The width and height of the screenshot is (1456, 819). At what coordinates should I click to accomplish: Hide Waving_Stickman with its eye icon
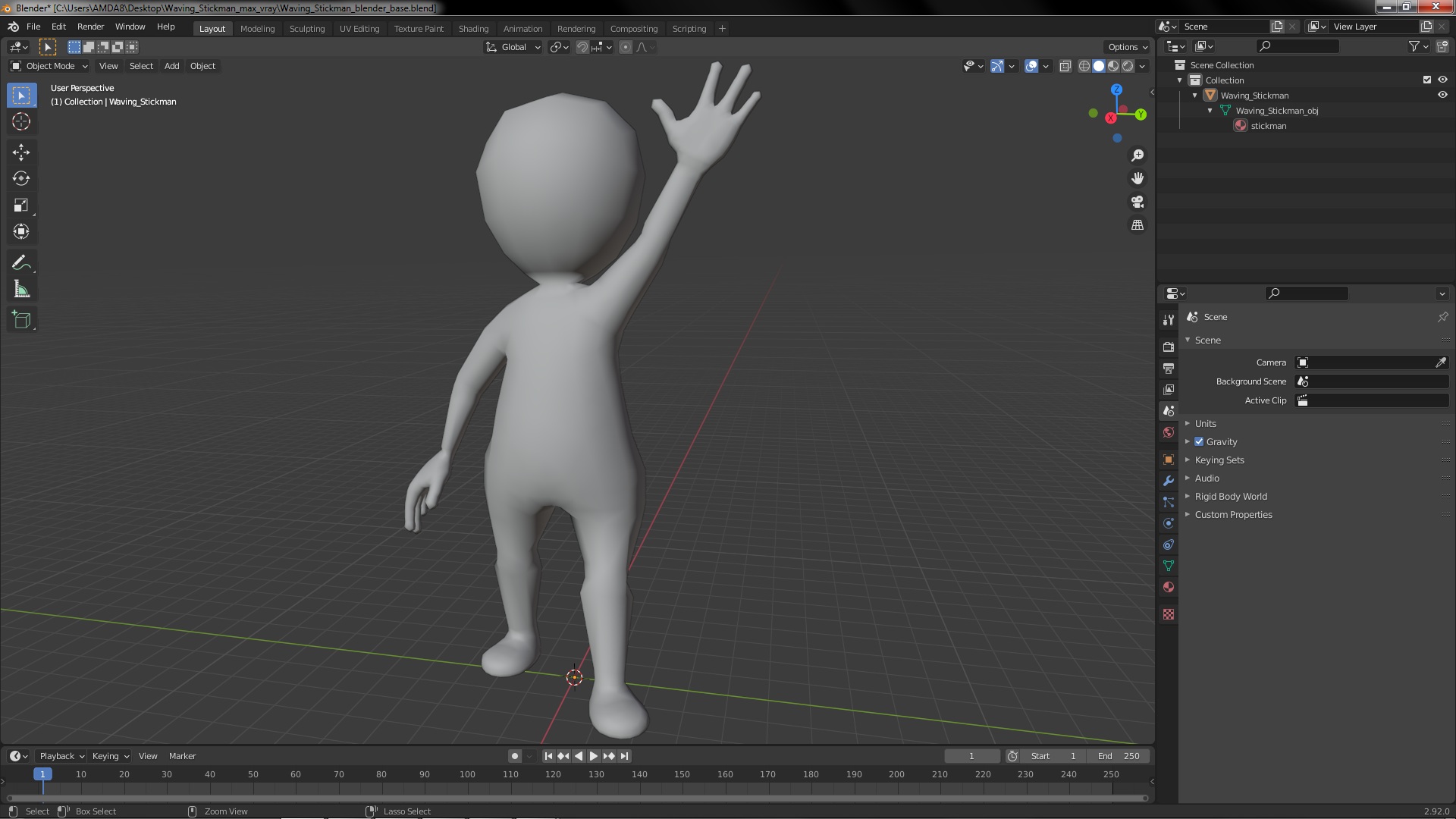tap(1442, 95)
